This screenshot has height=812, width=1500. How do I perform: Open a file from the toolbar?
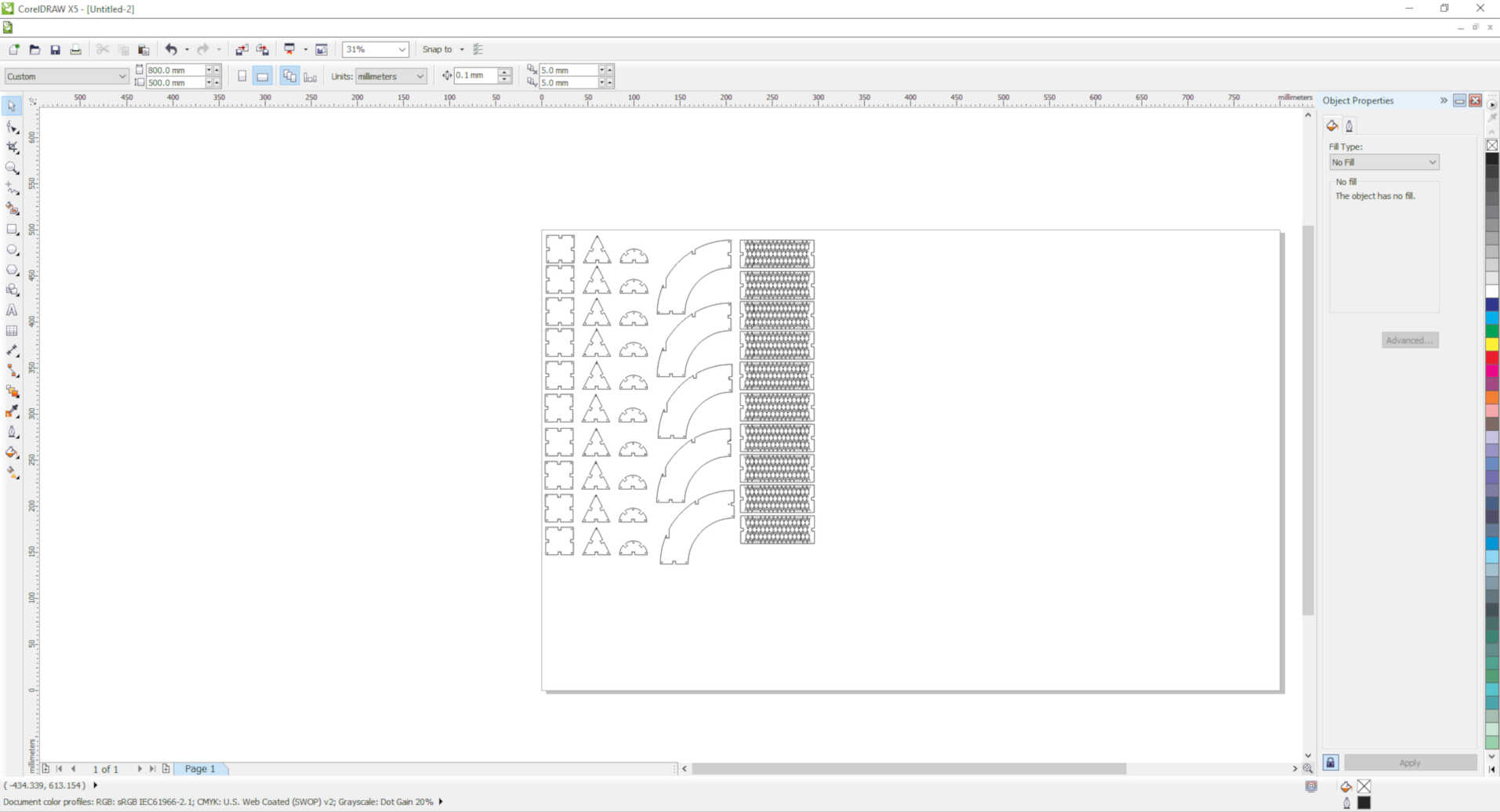pos(35,49)
